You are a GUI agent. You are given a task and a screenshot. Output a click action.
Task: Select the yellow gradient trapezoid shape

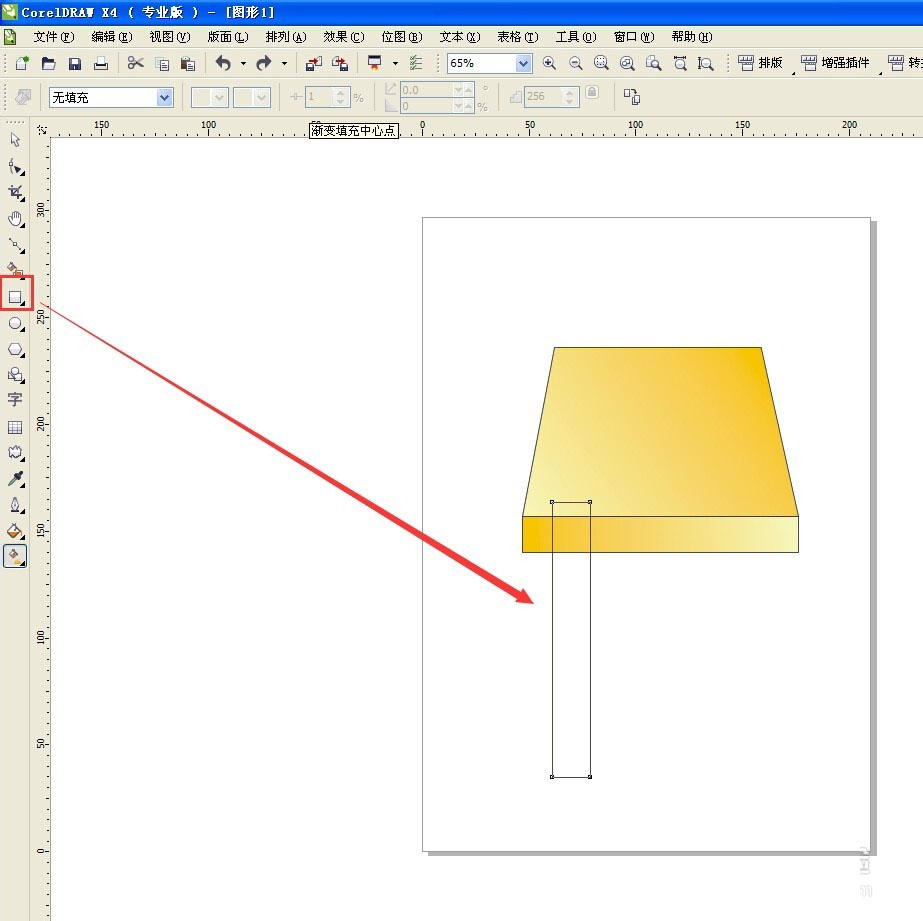pyautogui.click(x=660, y=432)
